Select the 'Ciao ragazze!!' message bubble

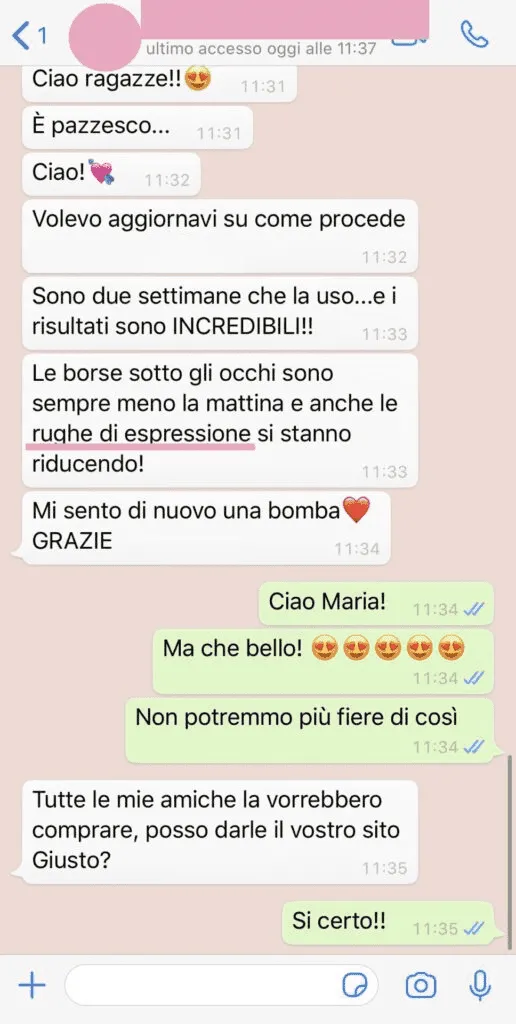click(x=159, y=82)
